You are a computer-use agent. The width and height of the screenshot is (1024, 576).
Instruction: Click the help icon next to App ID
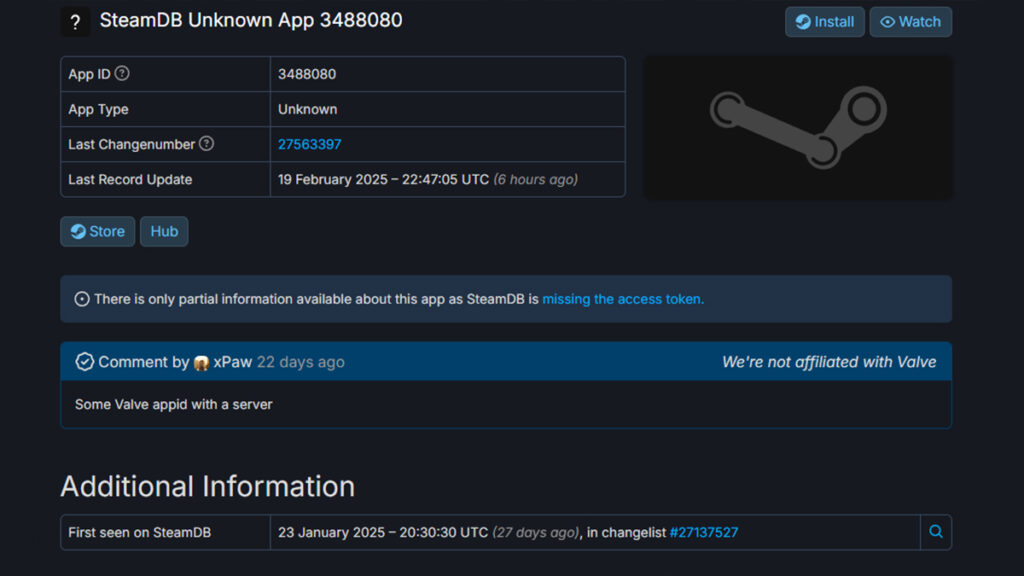[122, 74]
